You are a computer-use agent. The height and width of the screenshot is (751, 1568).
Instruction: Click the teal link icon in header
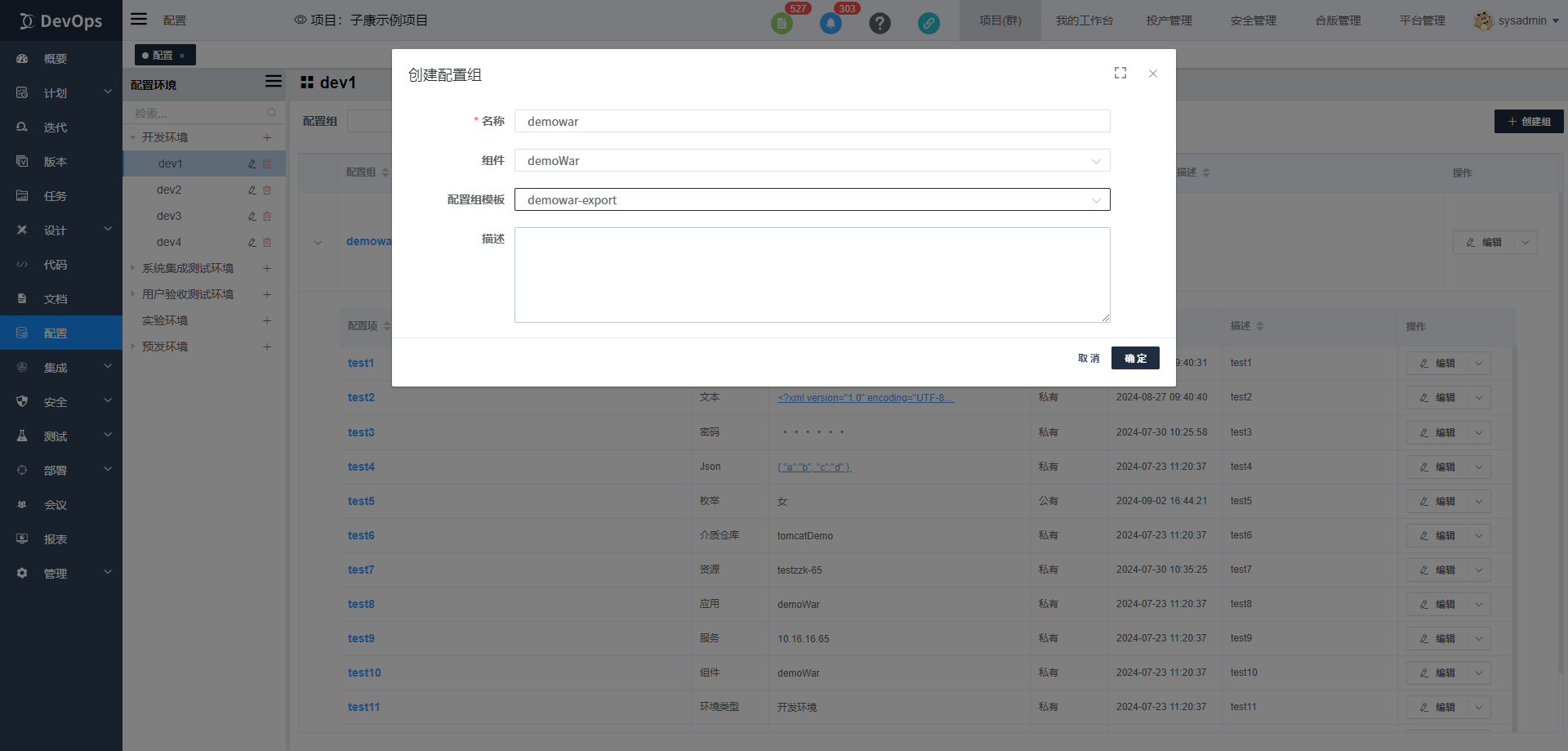point(929,23)
